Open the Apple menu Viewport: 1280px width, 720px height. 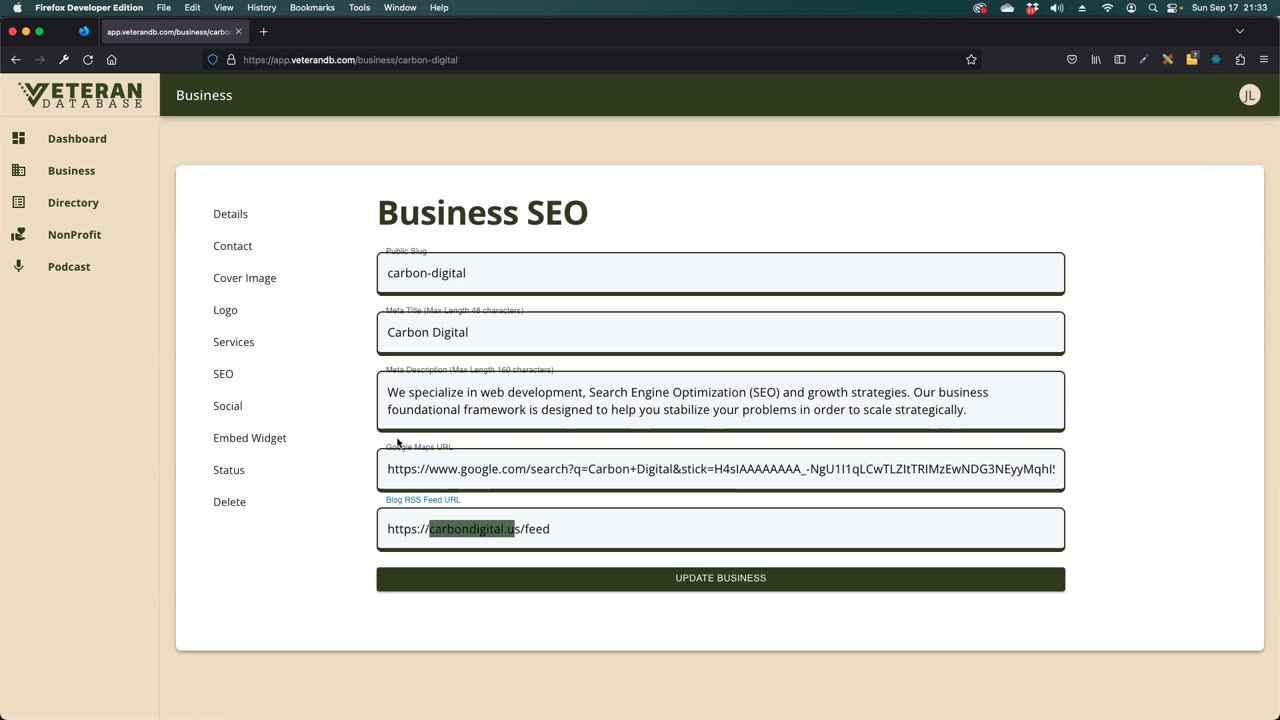pos(17,8)
